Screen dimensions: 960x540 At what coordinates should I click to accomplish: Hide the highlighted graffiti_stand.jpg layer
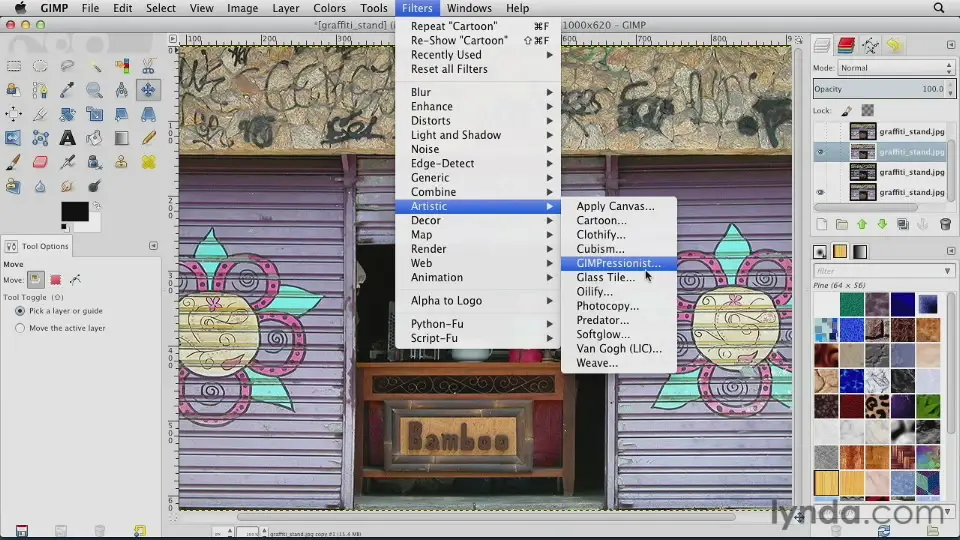click(820, 152)
